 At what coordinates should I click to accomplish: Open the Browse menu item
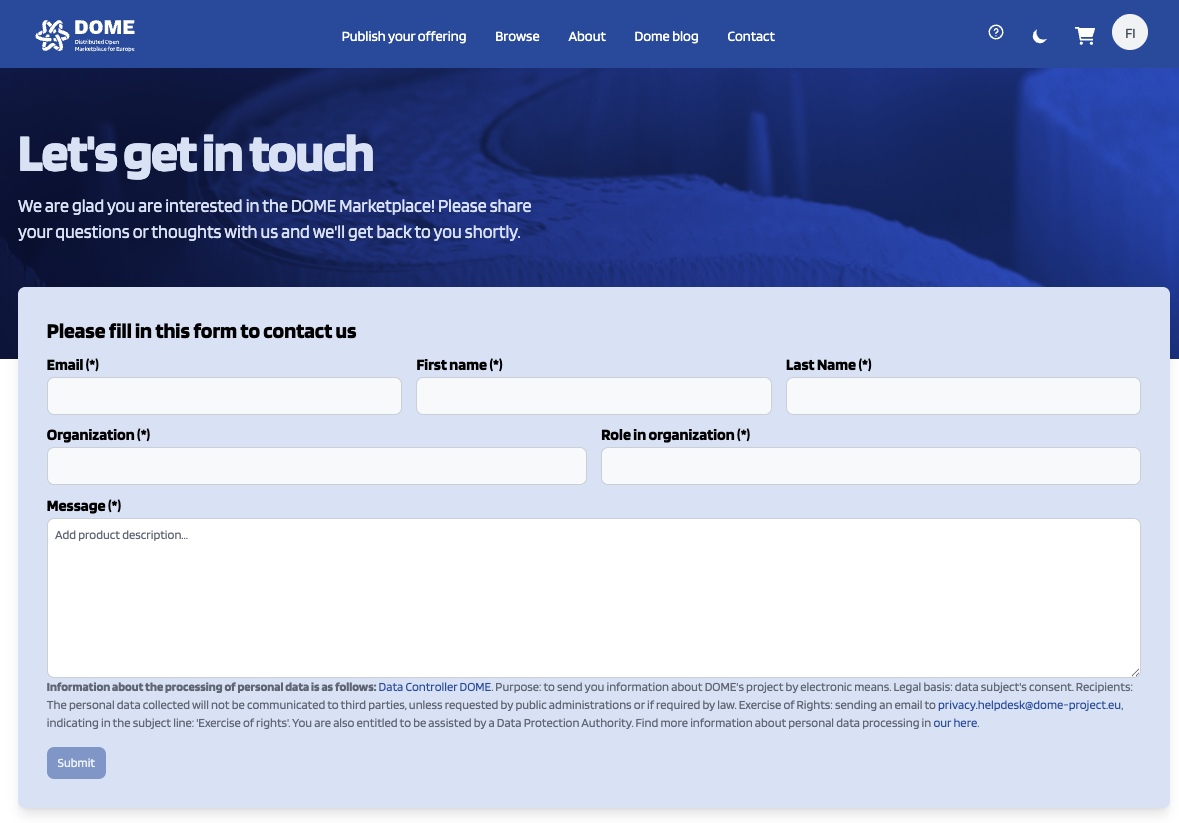(x=517, y=36)
